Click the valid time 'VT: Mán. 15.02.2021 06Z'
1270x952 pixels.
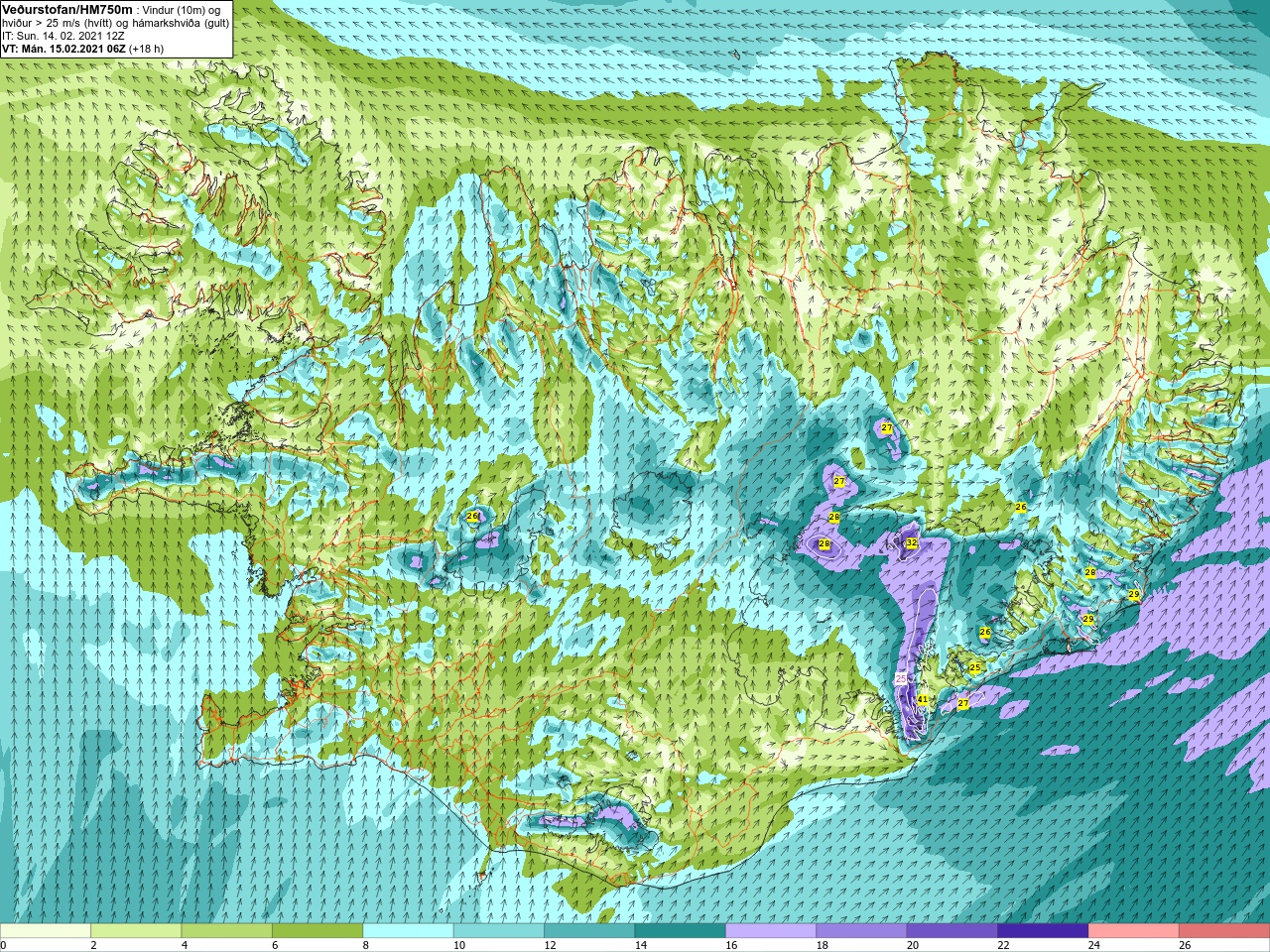point(63,48)
